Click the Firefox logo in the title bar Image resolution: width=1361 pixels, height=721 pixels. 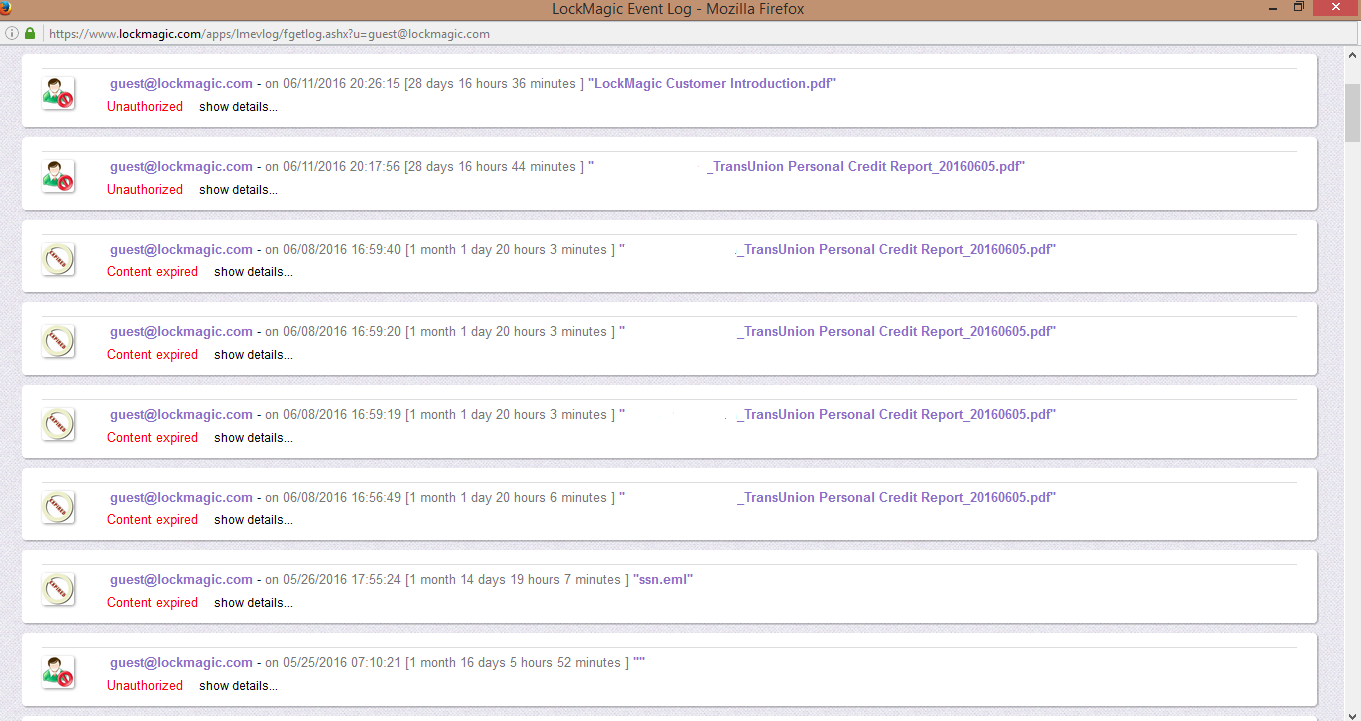(6, 8)
